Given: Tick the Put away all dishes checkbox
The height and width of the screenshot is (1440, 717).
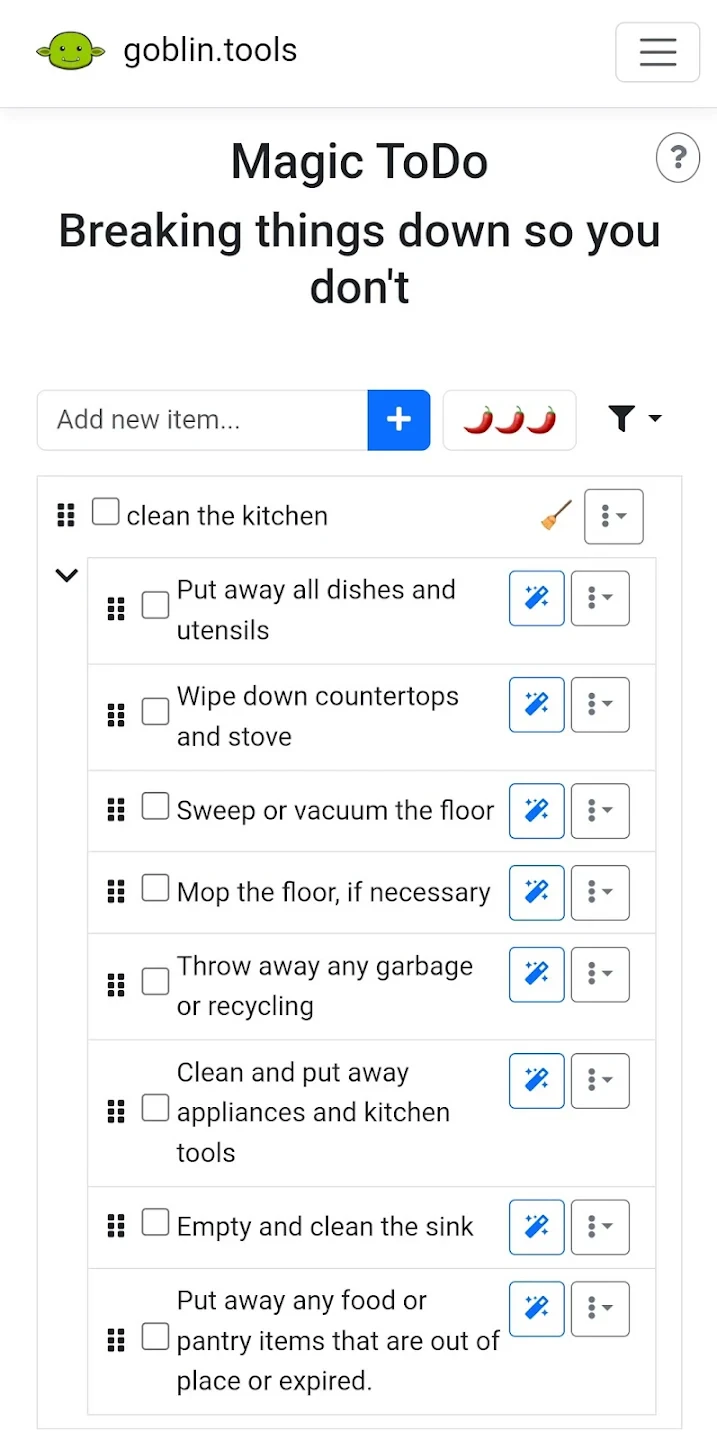Looking at the screenshot, I should pyautogui.click(x=155, y=605).
